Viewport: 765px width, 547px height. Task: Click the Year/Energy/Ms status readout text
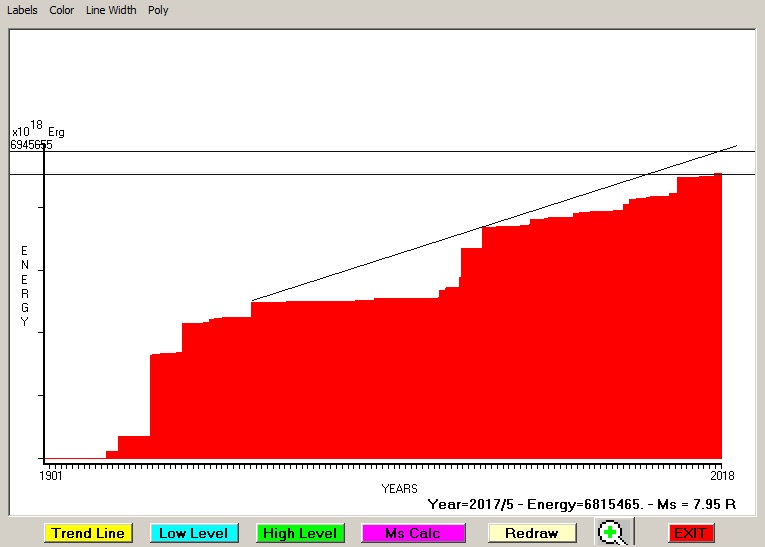pos(581,505)
